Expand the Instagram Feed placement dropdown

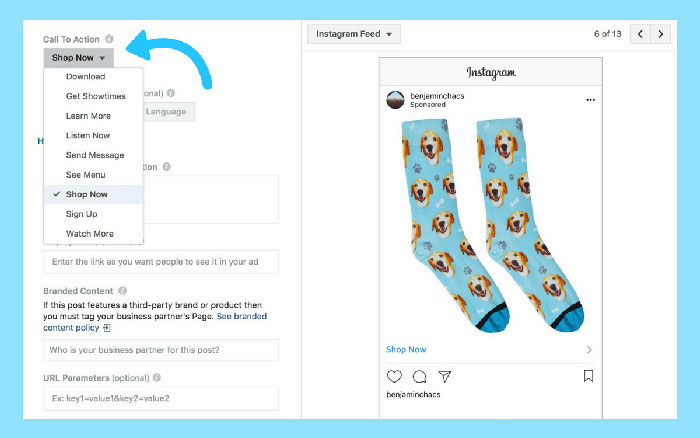tap(354, 34)
